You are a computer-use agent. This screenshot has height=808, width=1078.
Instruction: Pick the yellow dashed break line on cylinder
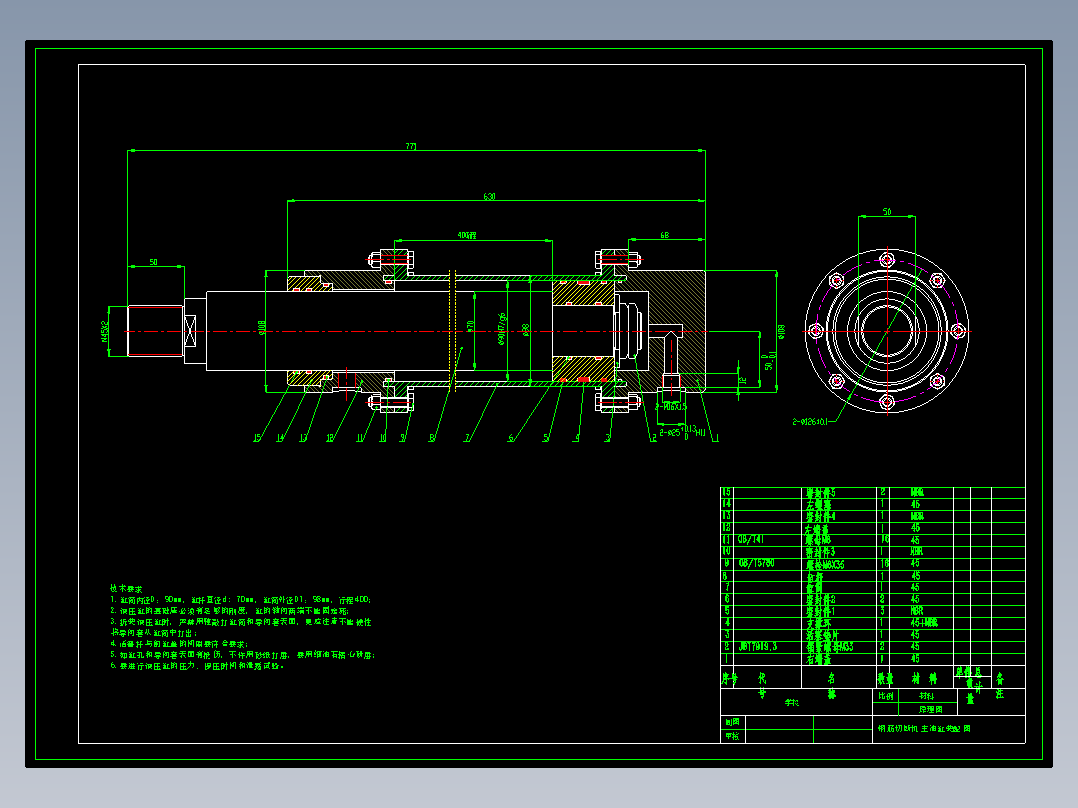coord(452,331)
